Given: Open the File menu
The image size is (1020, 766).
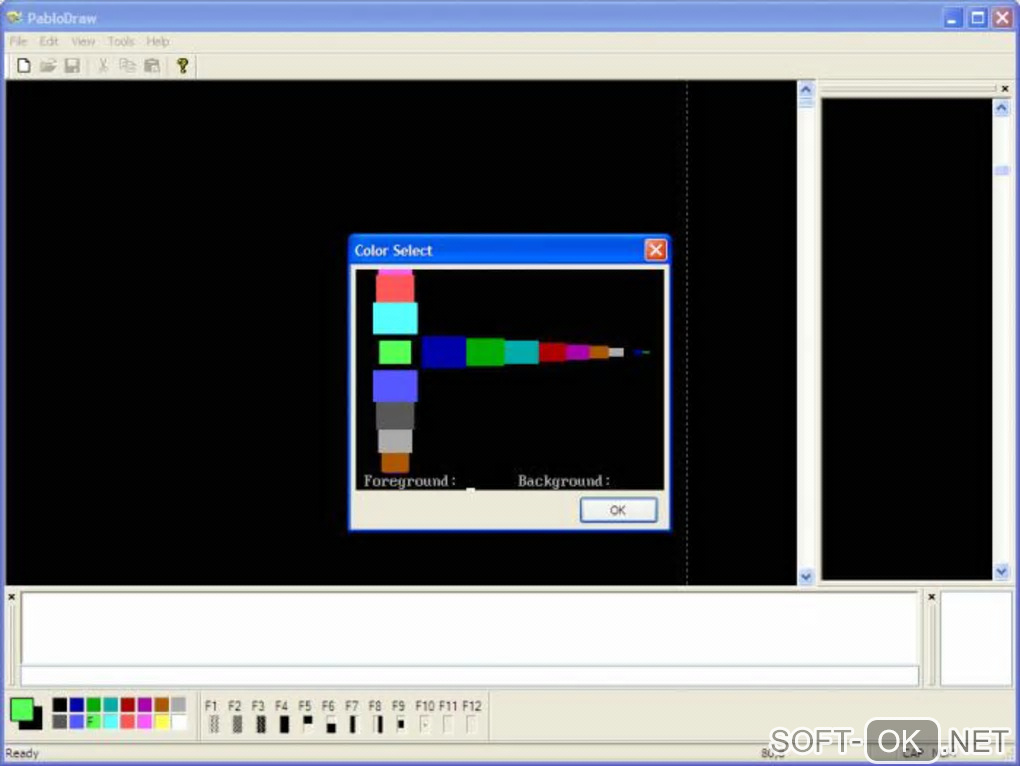Looking at the screenshot, I should pos(18,41).
